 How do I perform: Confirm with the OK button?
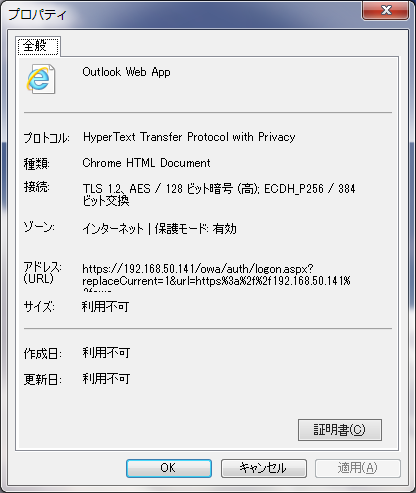tap(169, 468)
